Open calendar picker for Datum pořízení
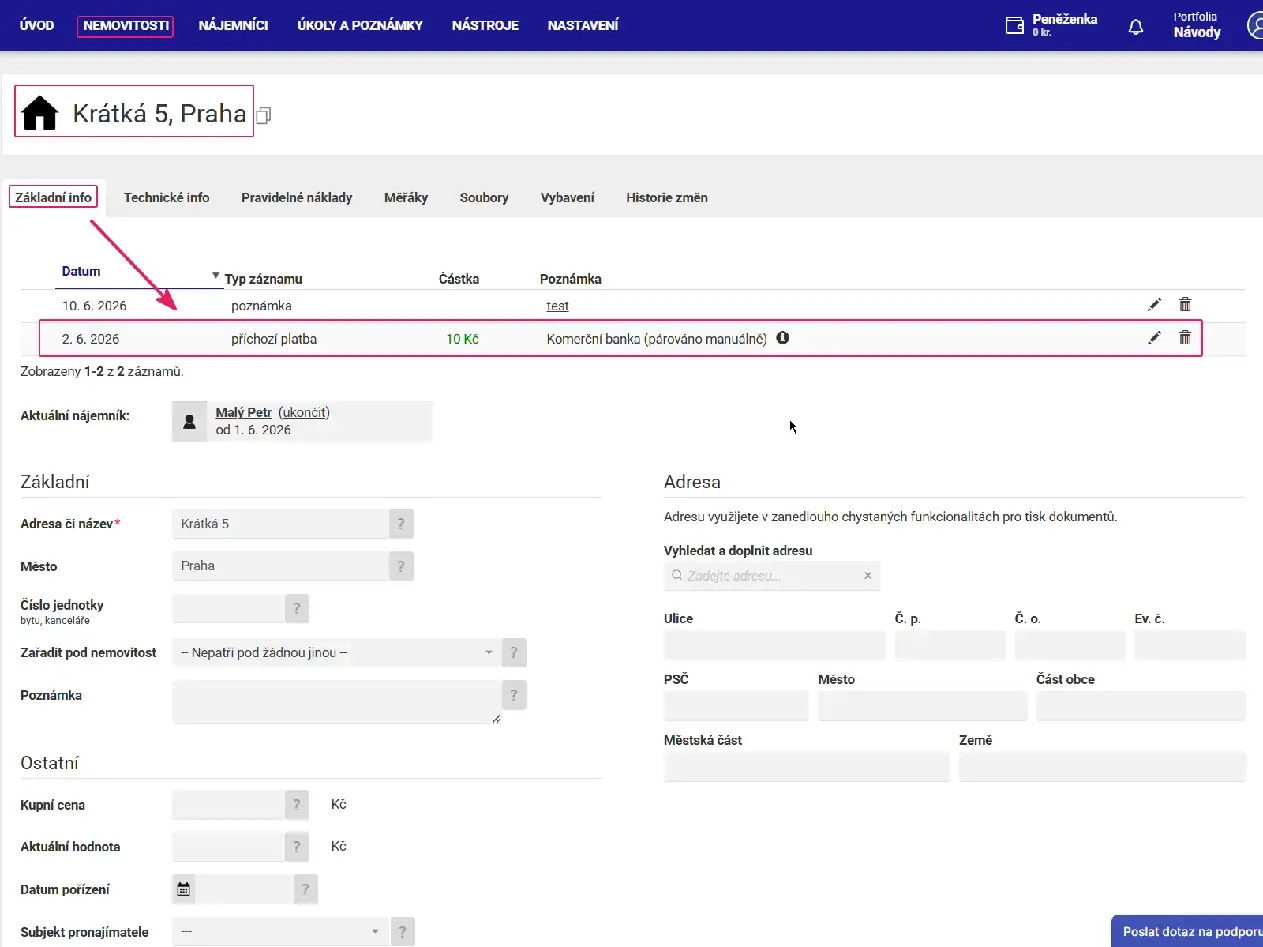1263x947 pixels. click(184, 888)
